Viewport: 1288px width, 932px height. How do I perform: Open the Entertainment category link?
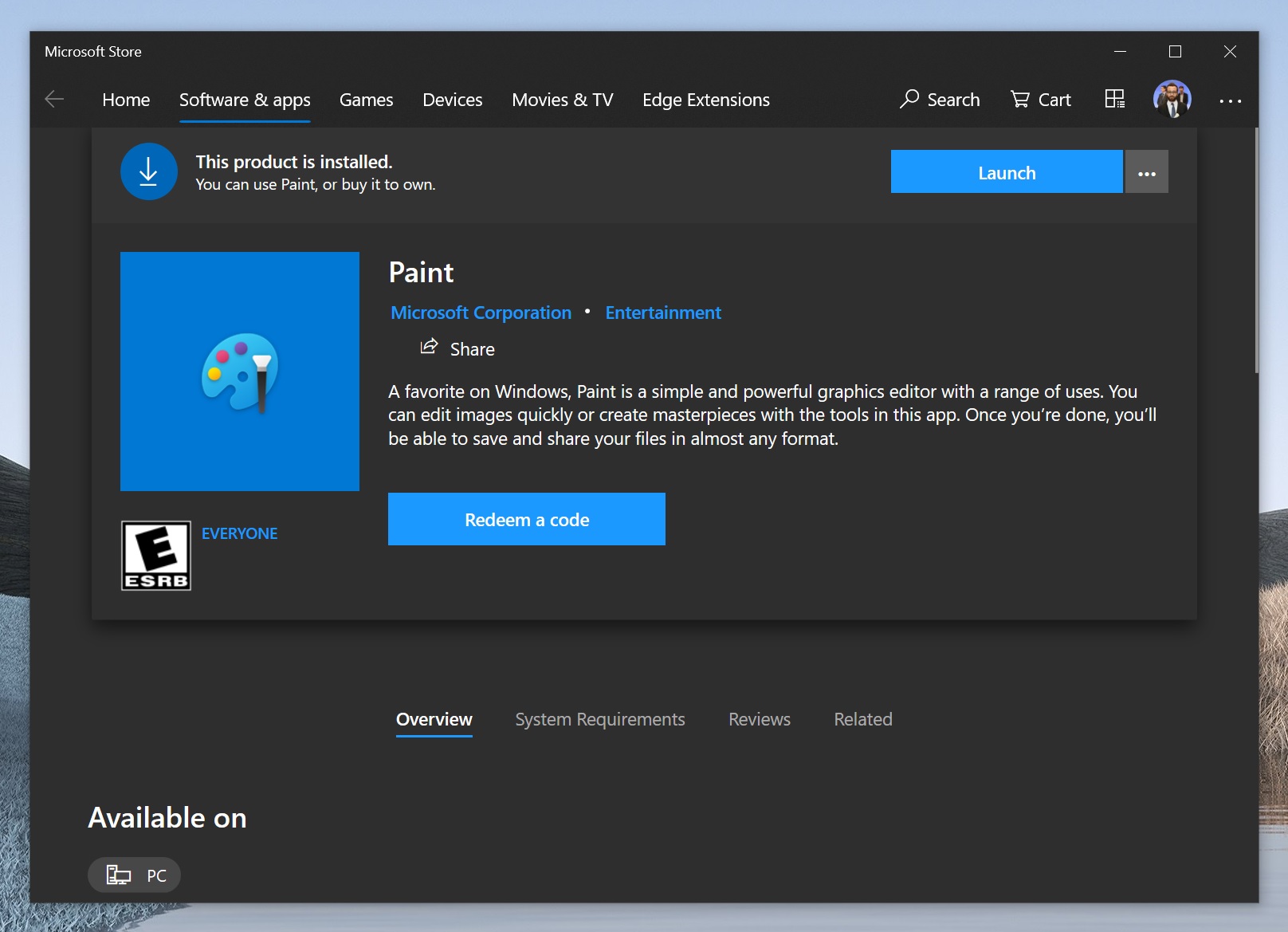[663, 313]
